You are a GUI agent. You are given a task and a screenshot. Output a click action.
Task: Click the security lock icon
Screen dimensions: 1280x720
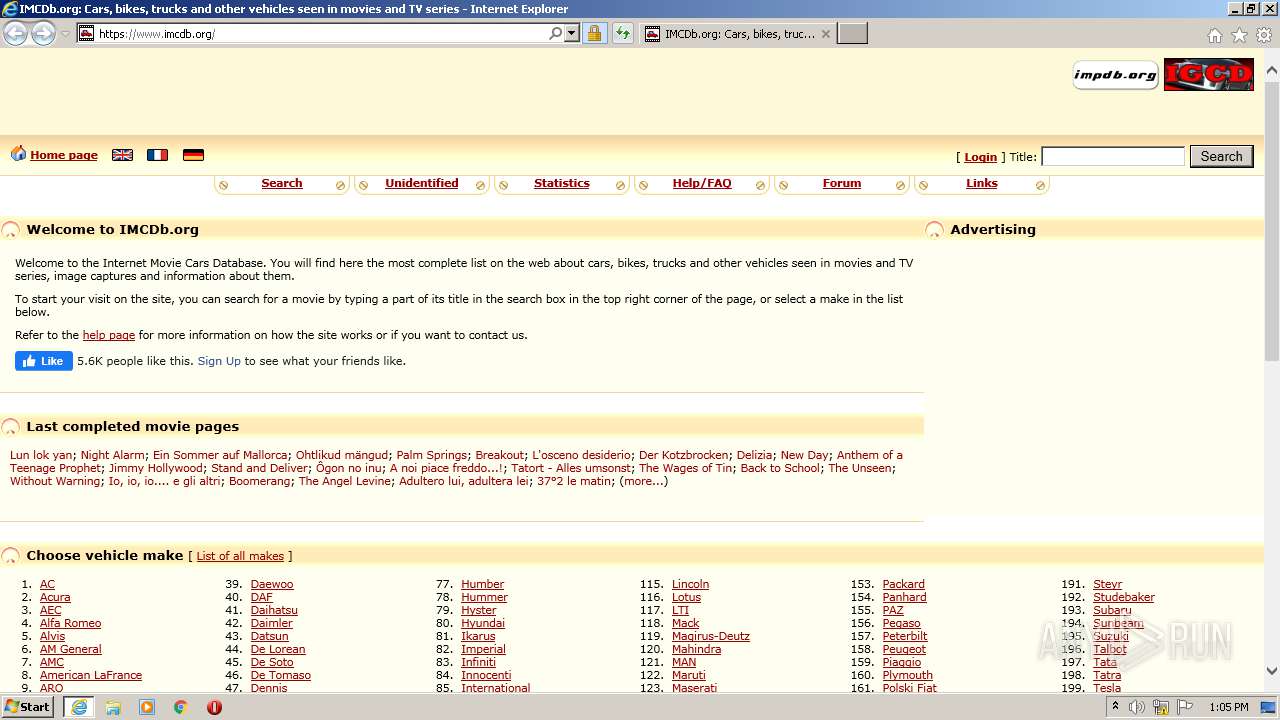594,33
